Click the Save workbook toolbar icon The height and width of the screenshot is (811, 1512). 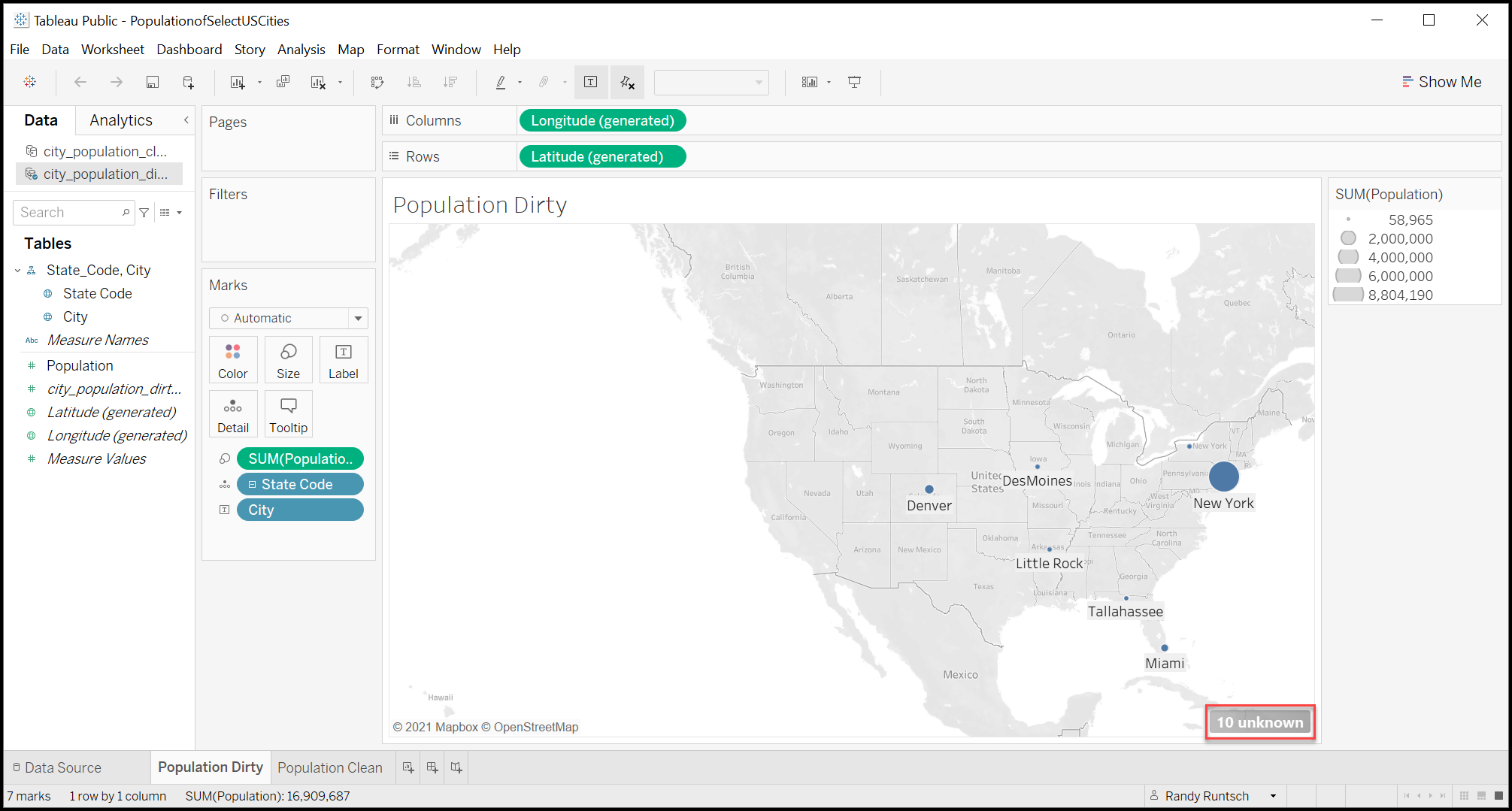tap(152, 82)
